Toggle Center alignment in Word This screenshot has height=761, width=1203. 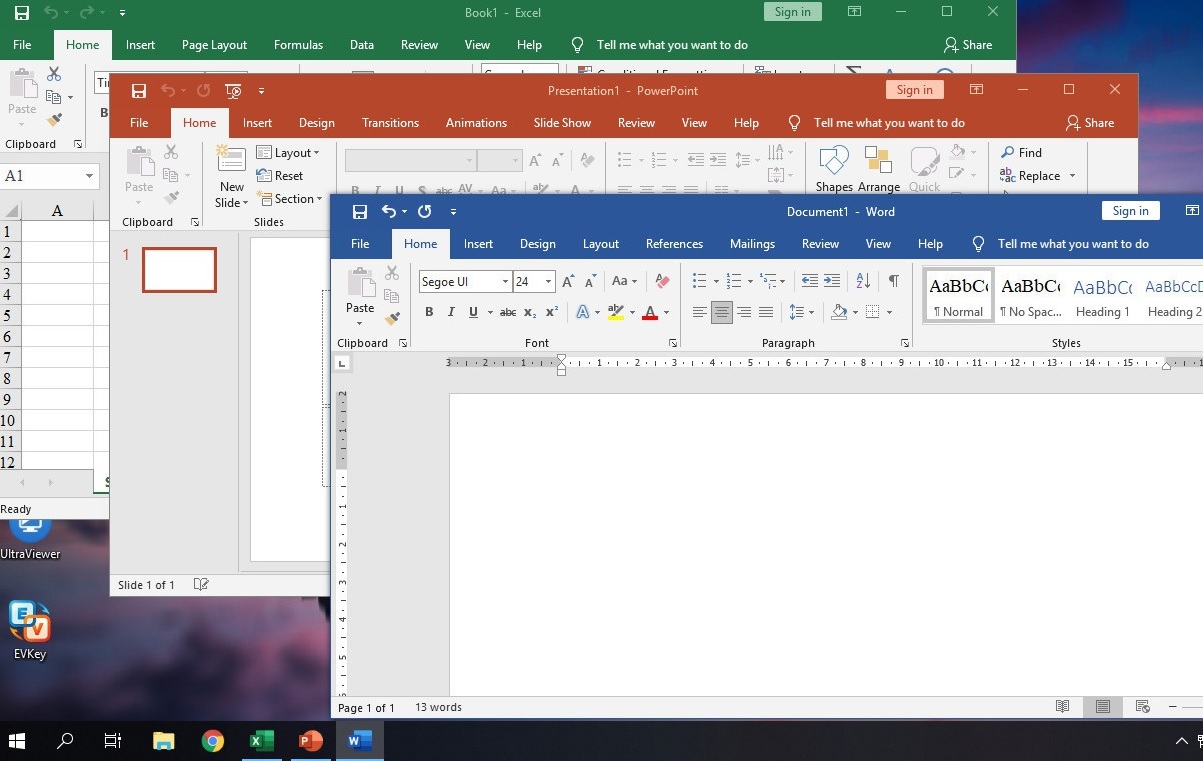point(721,312)
